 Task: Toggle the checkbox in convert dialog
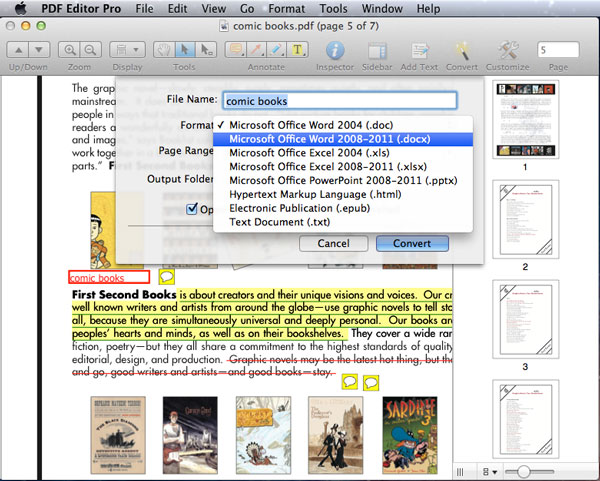click(192, 209)
